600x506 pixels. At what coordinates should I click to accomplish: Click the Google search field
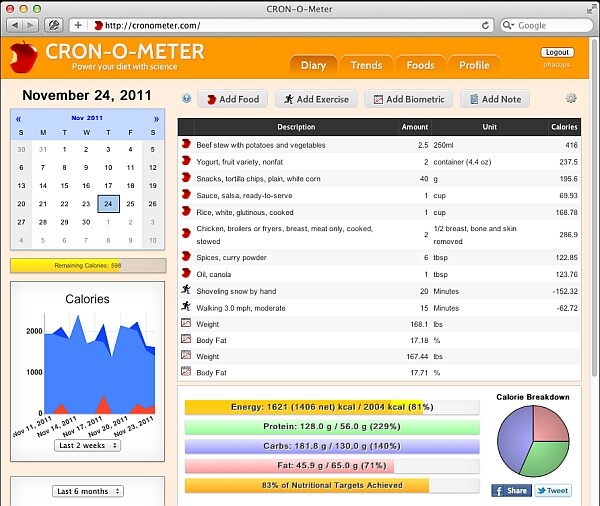coord(546,26)
